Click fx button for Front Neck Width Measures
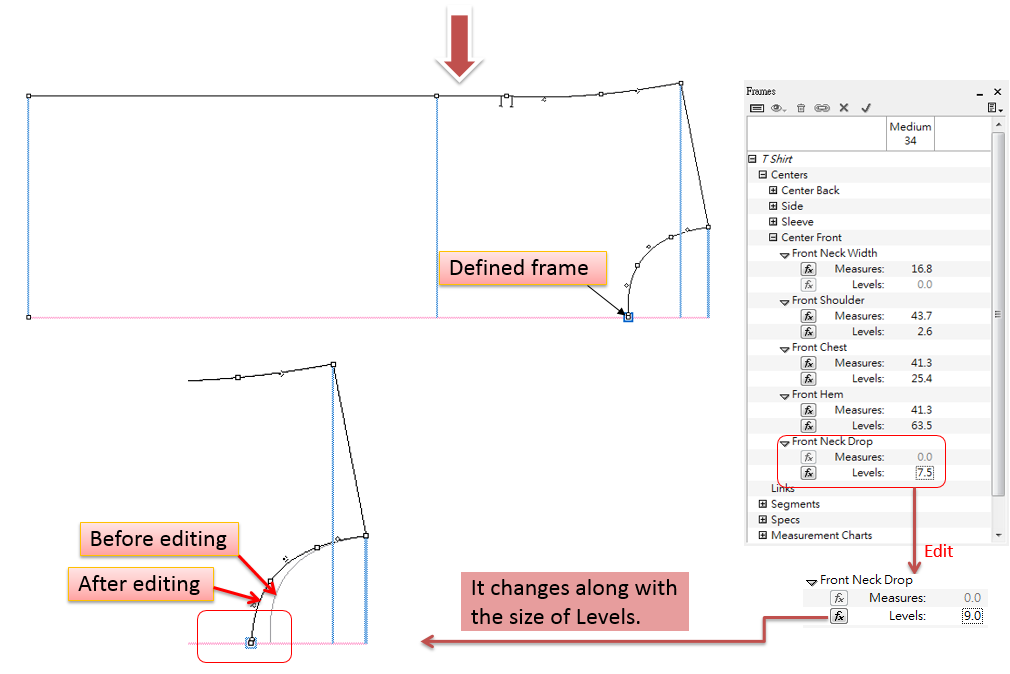 (x=809, y=269)
